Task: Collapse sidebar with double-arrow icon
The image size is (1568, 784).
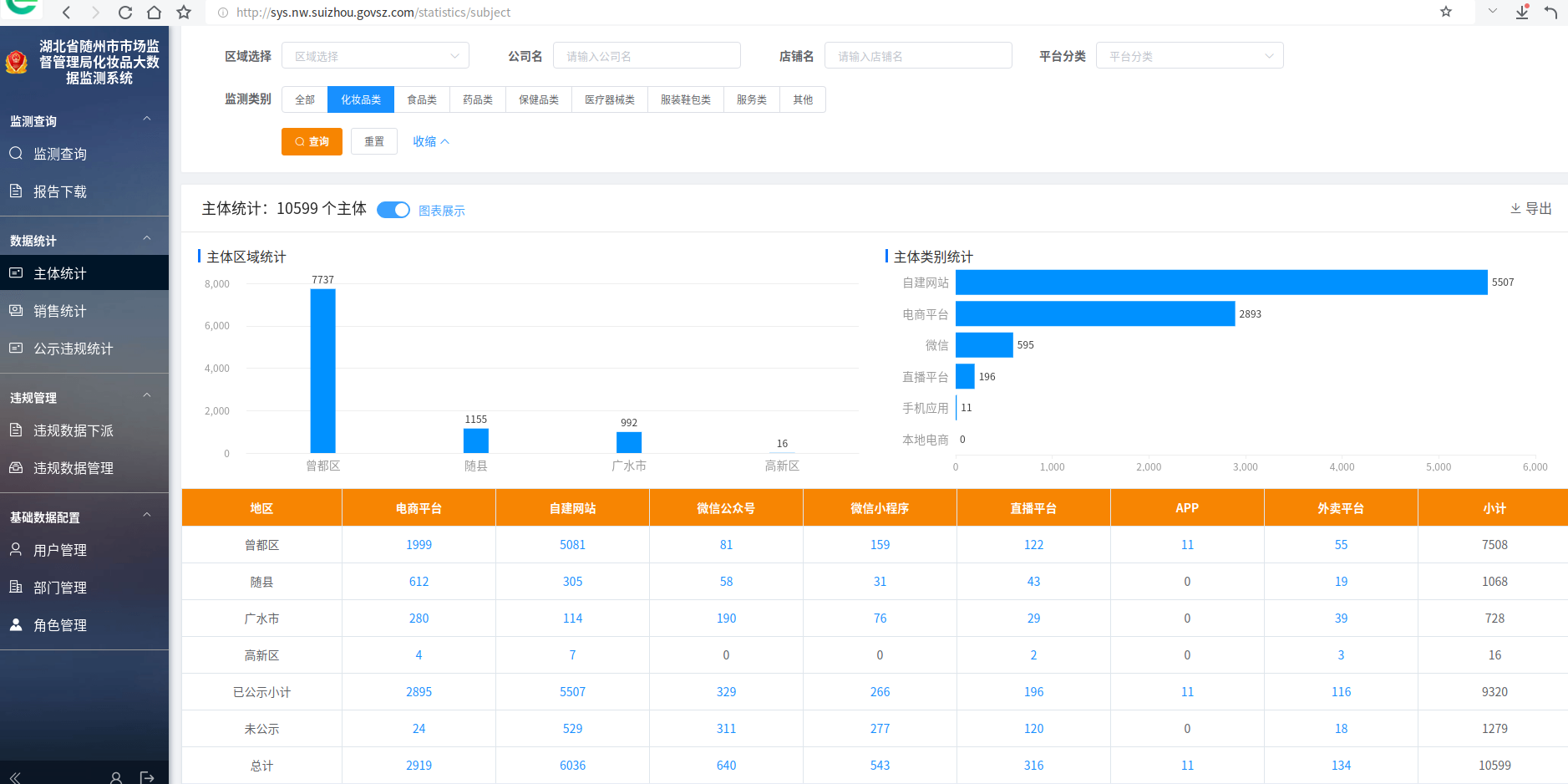Action: point(15,777)
